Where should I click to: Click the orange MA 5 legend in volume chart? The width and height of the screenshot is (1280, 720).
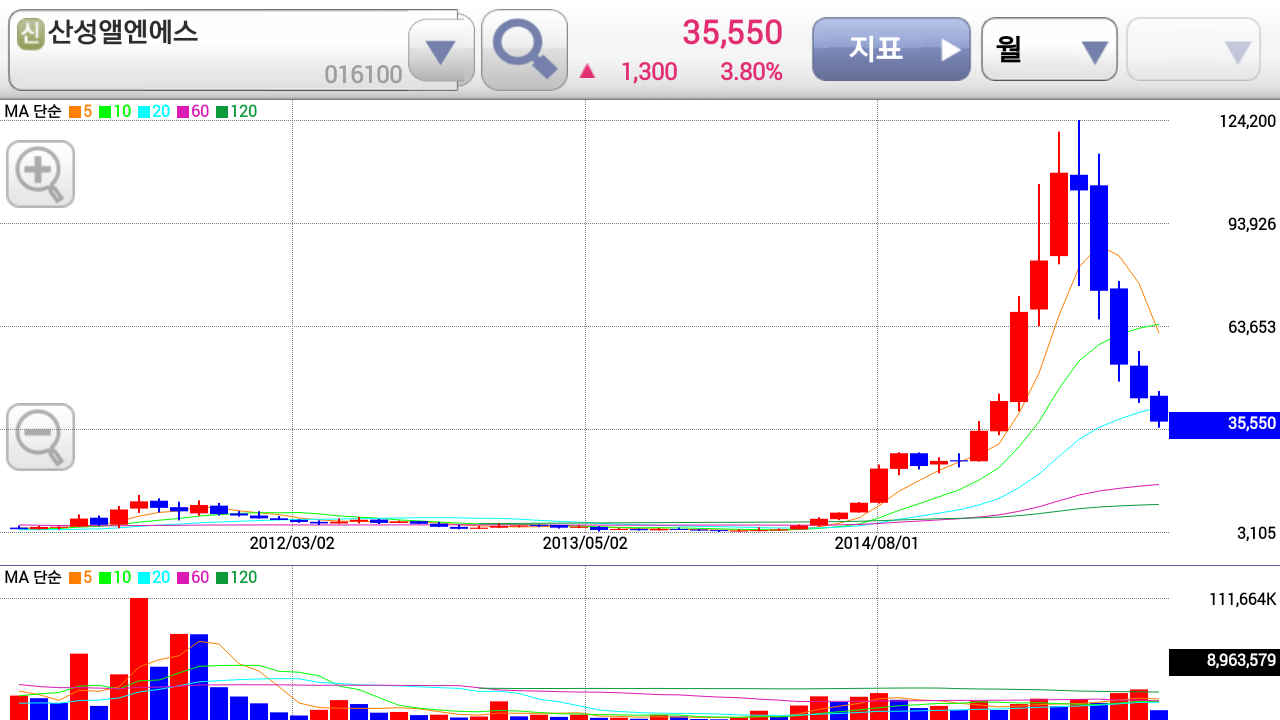[81, 577]
